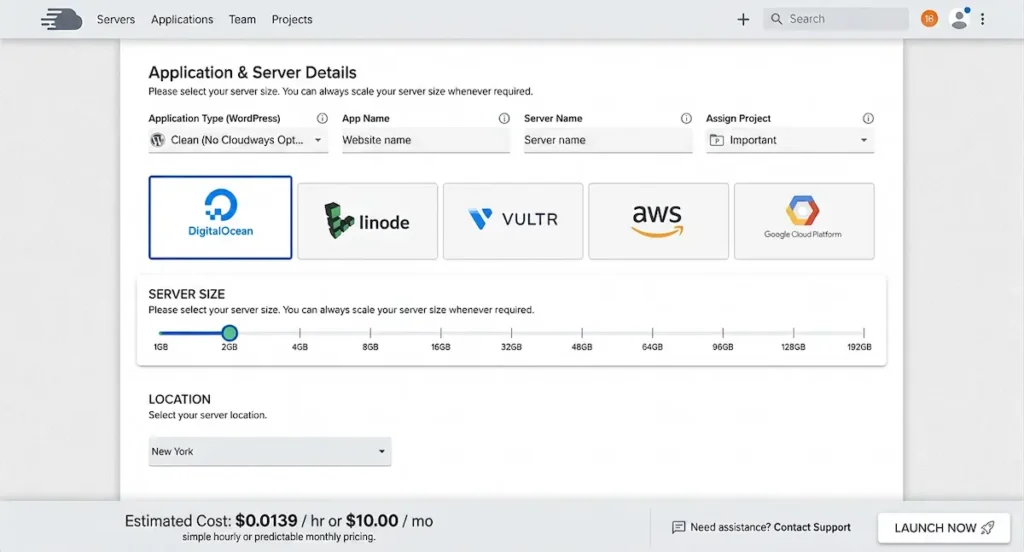Click the search magnifier icon
Screen dimensions: 1024x552
pyautogui.click(x=776, y=19)
